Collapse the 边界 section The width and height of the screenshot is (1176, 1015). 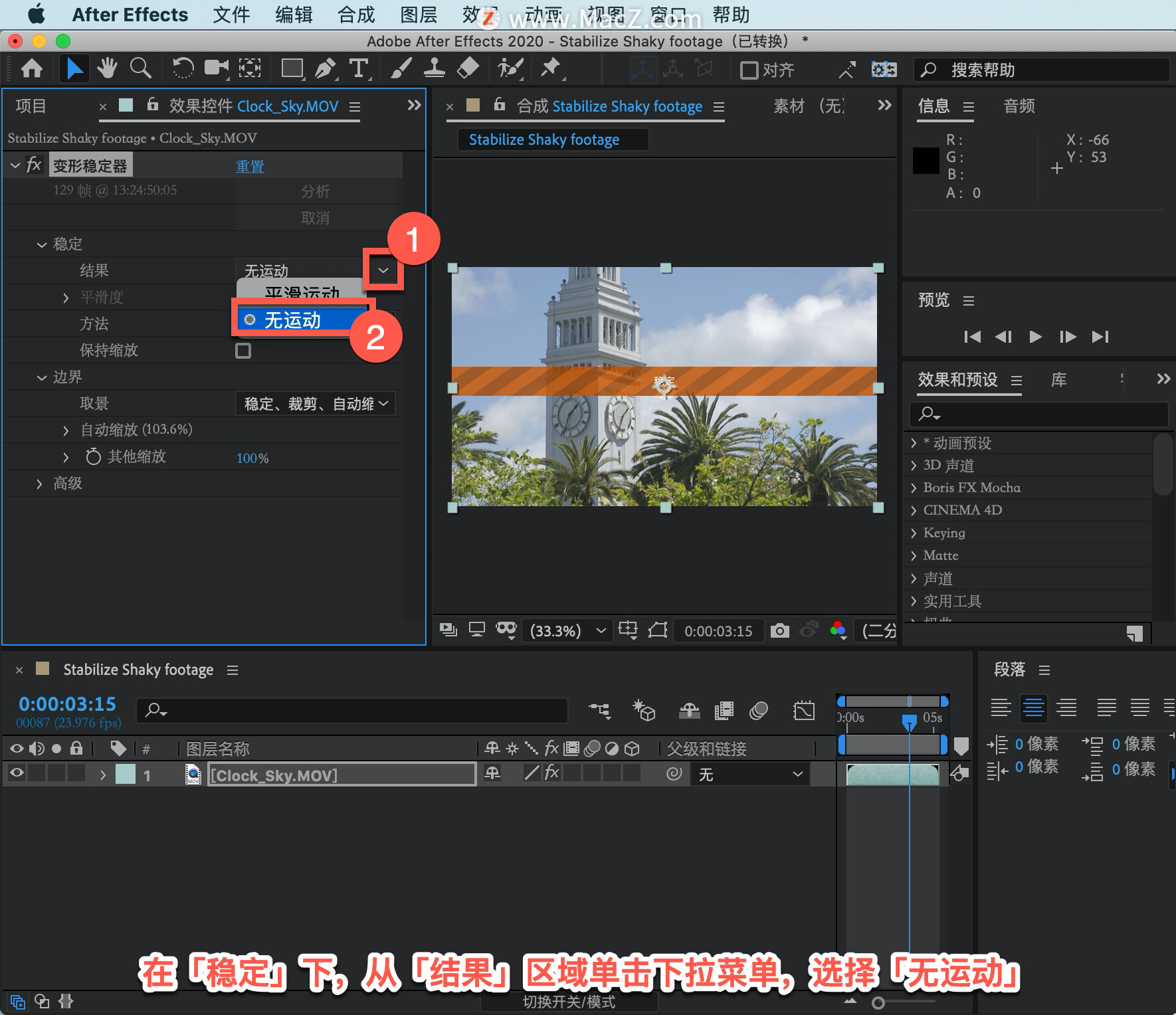tap(42, 377)
